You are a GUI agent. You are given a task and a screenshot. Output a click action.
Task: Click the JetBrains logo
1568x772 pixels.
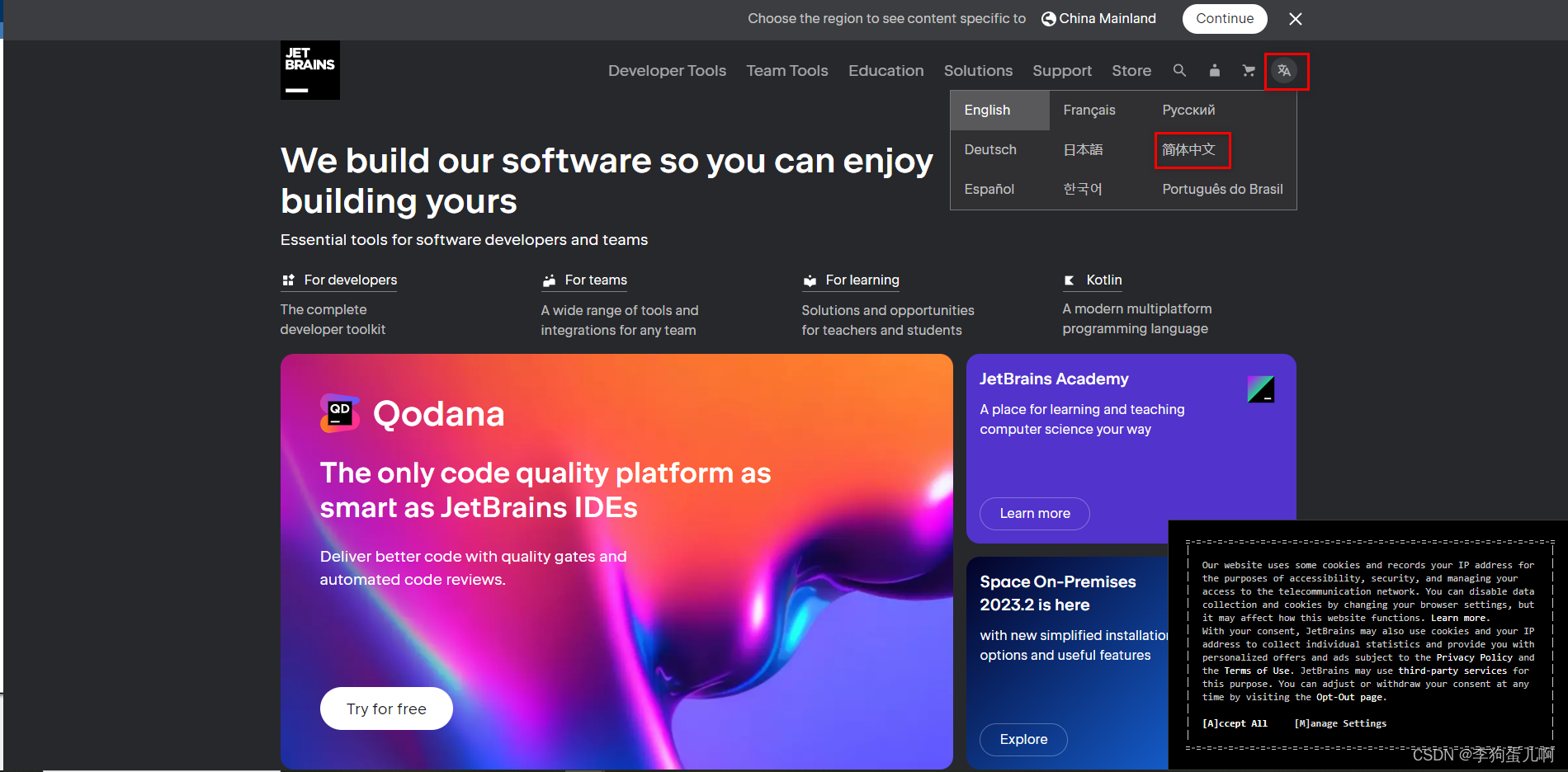[310, 70]
